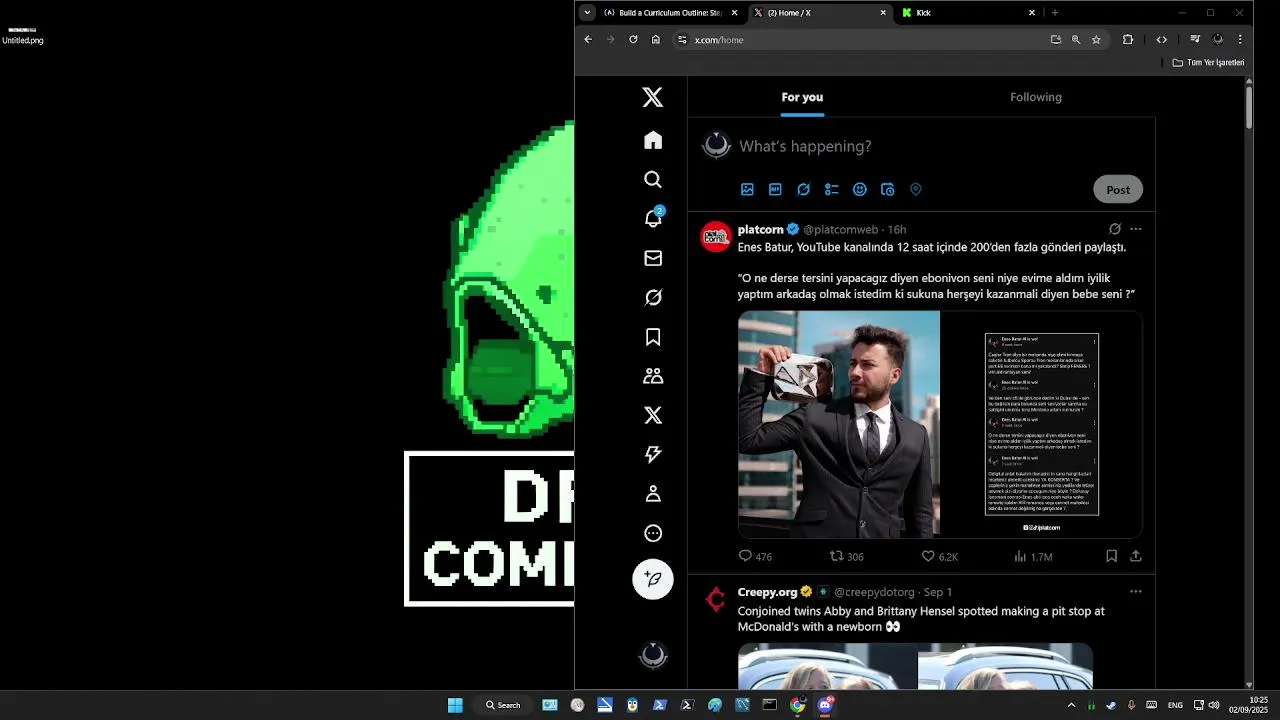Bookmark this page with star icon
Image resolution: width=1280 pixels, height=720 pixels.
pyautogui.click(x=1096, y=40)
